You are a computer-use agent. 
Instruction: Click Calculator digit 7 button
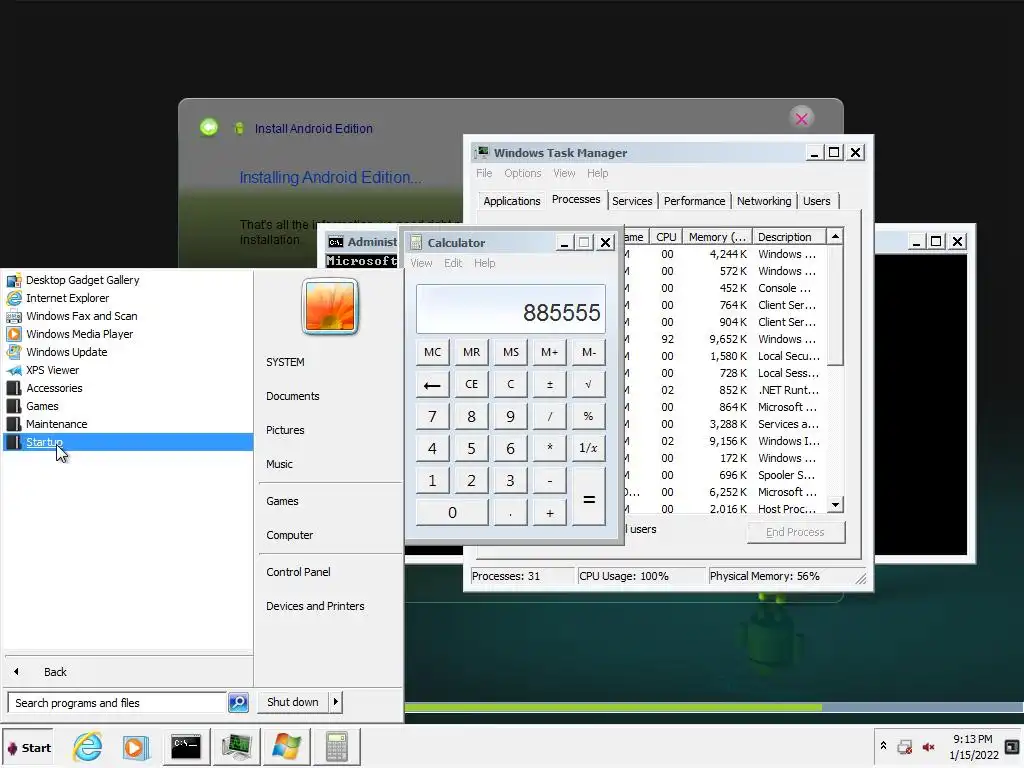point(432,416)
